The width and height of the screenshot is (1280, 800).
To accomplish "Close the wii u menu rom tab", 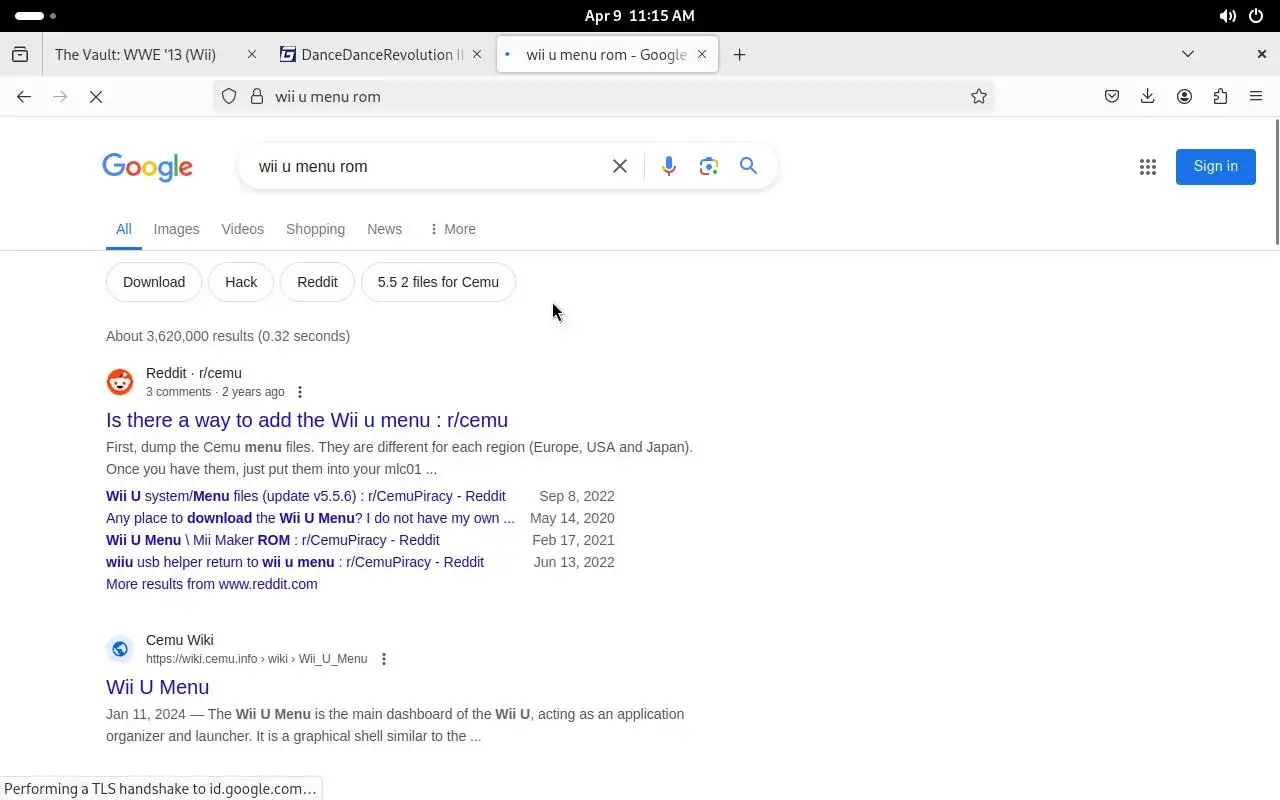I will tap(702, 55).
